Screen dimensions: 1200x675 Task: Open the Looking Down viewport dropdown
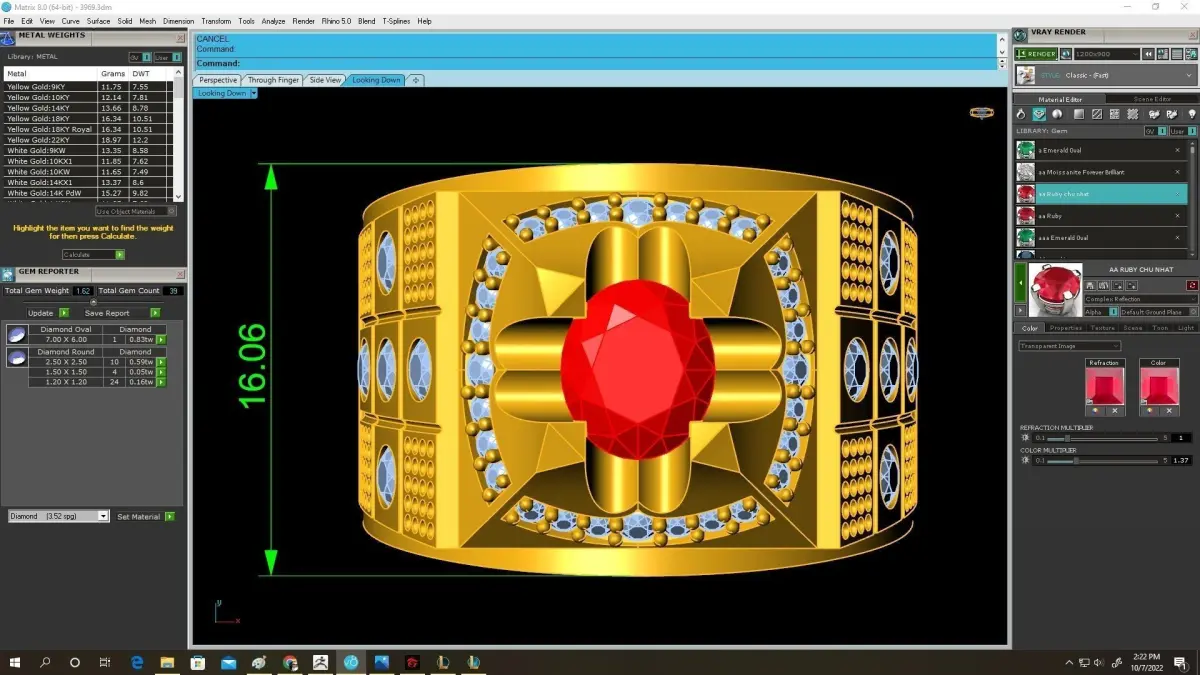(x=254, y=93)
